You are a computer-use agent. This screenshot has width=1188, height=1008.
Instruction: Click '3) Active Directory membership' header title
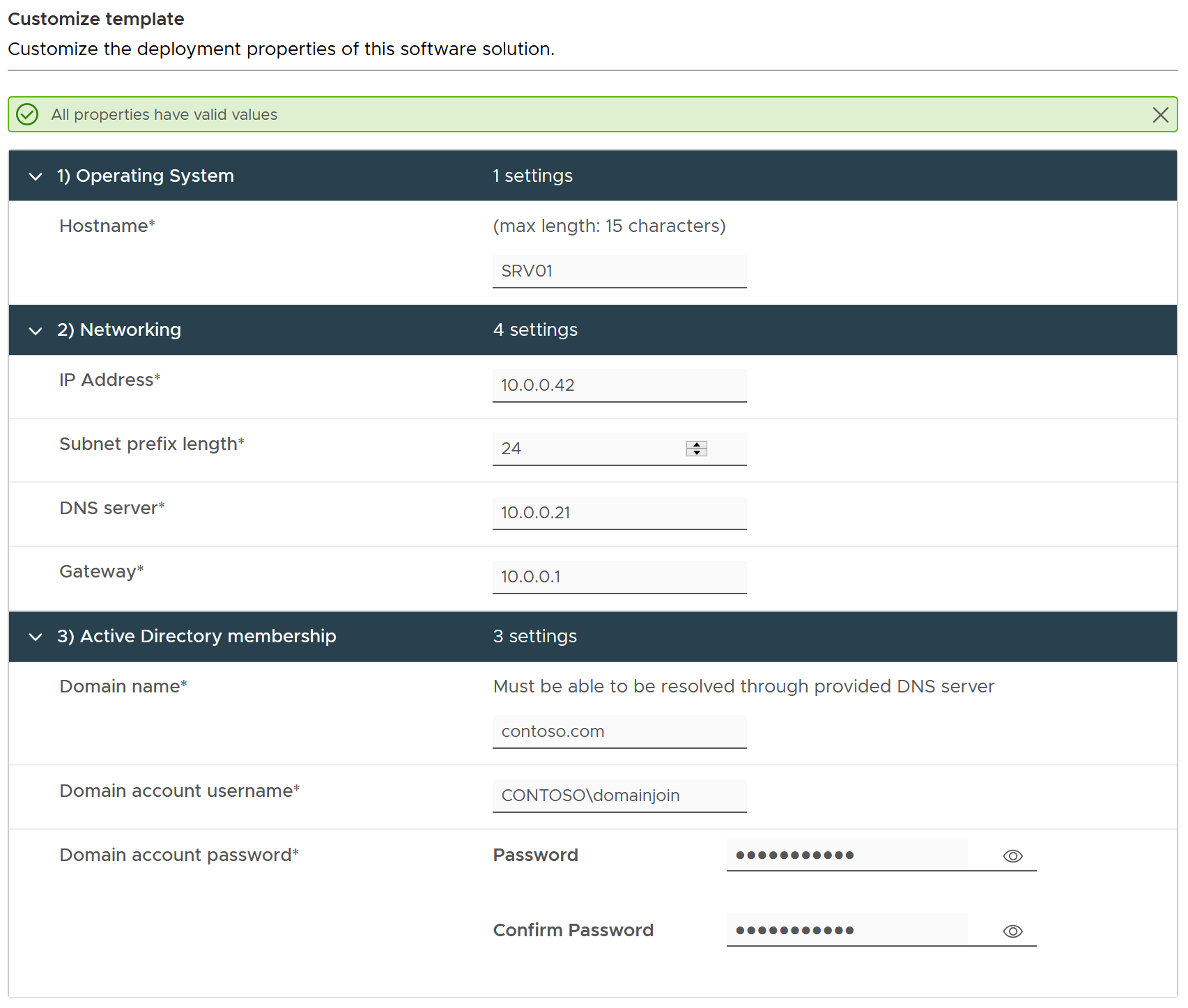(x=196, y=636)
